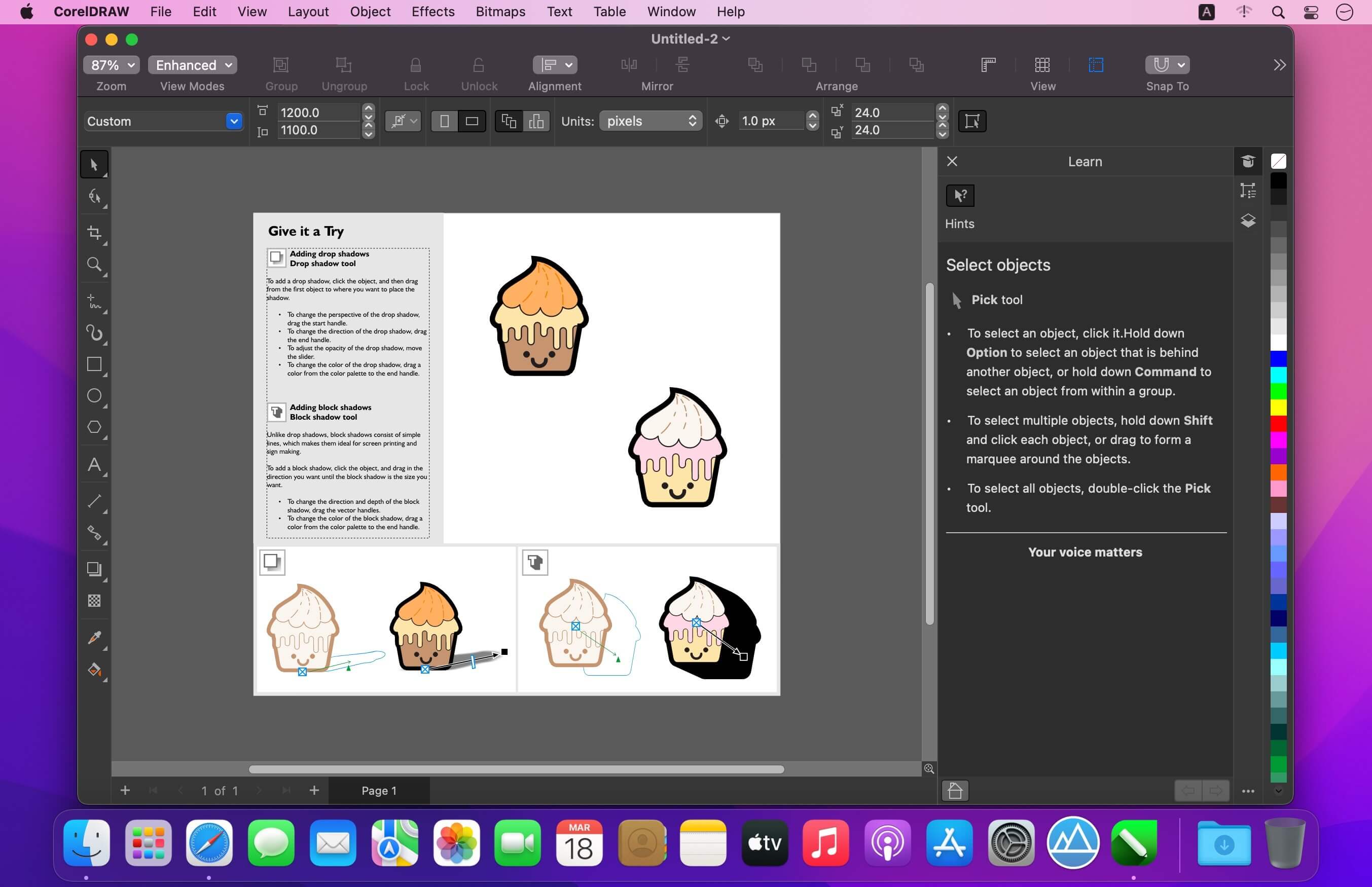Pick the Ellipse tool

94,396
